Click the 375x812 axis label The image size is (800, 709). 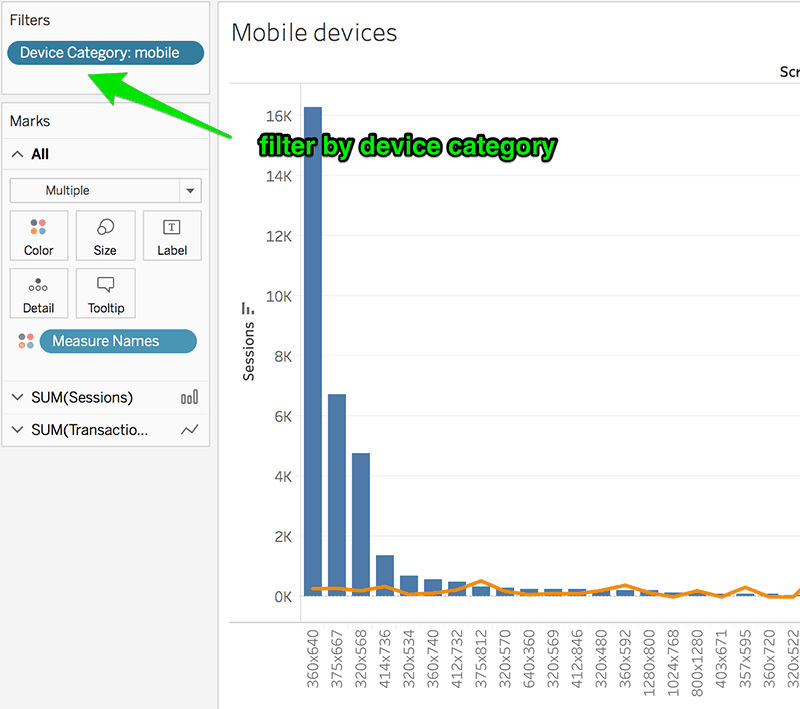tap(481, 659)
